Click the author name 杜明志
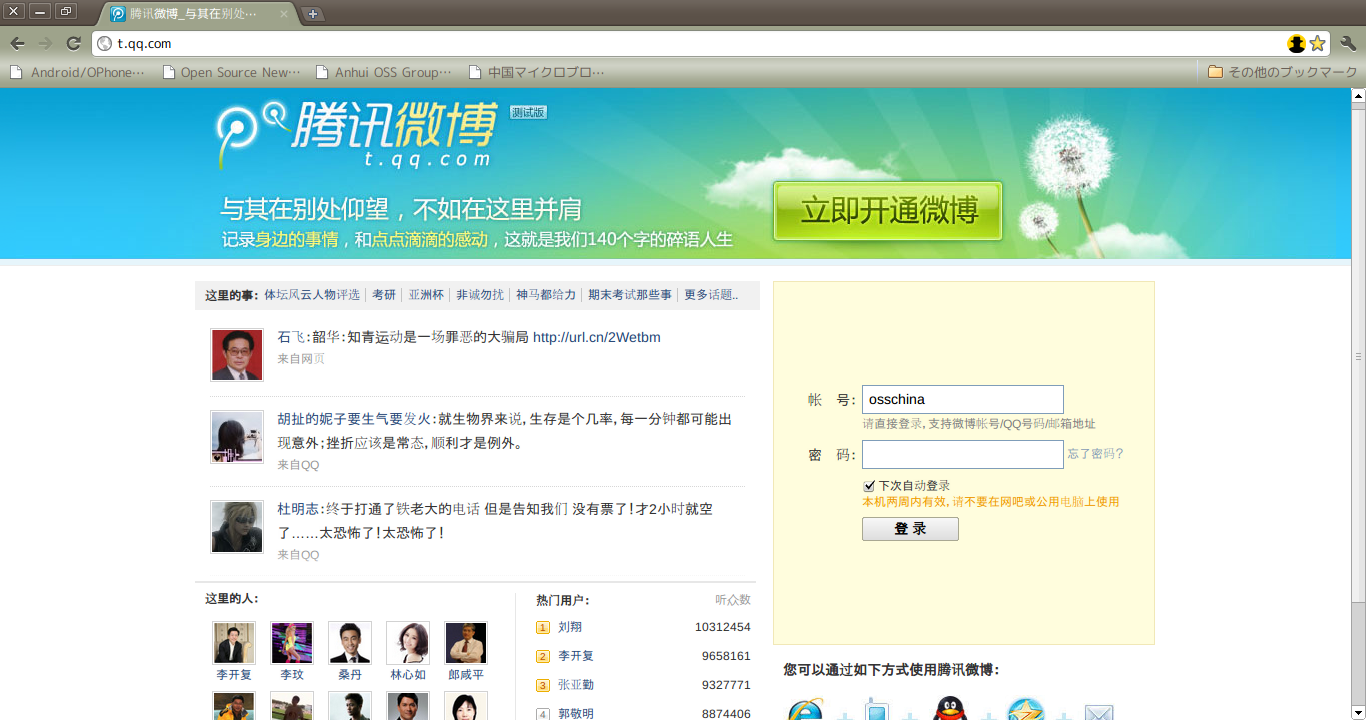This screenshot has height=720, width=1366. click(x=299, y=509)
